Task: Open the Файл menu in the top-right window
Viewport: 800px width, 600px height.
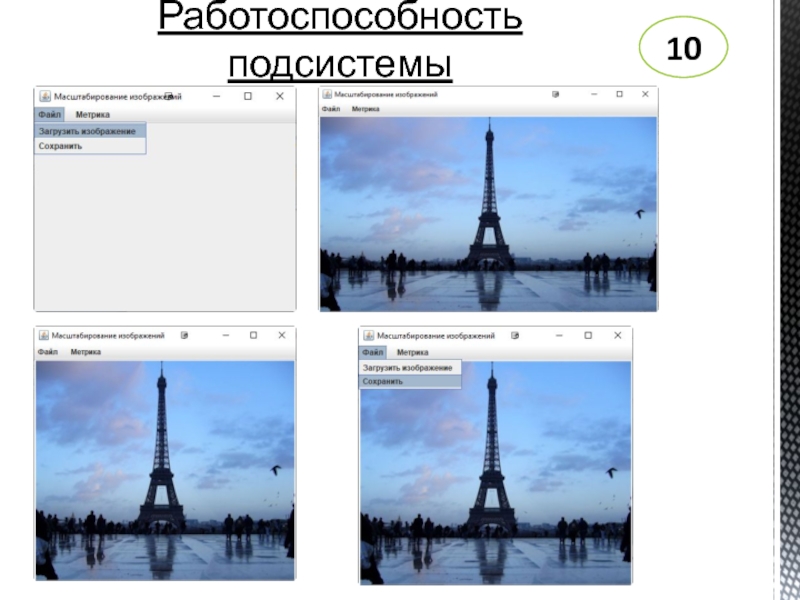Action: pos(331,108)
